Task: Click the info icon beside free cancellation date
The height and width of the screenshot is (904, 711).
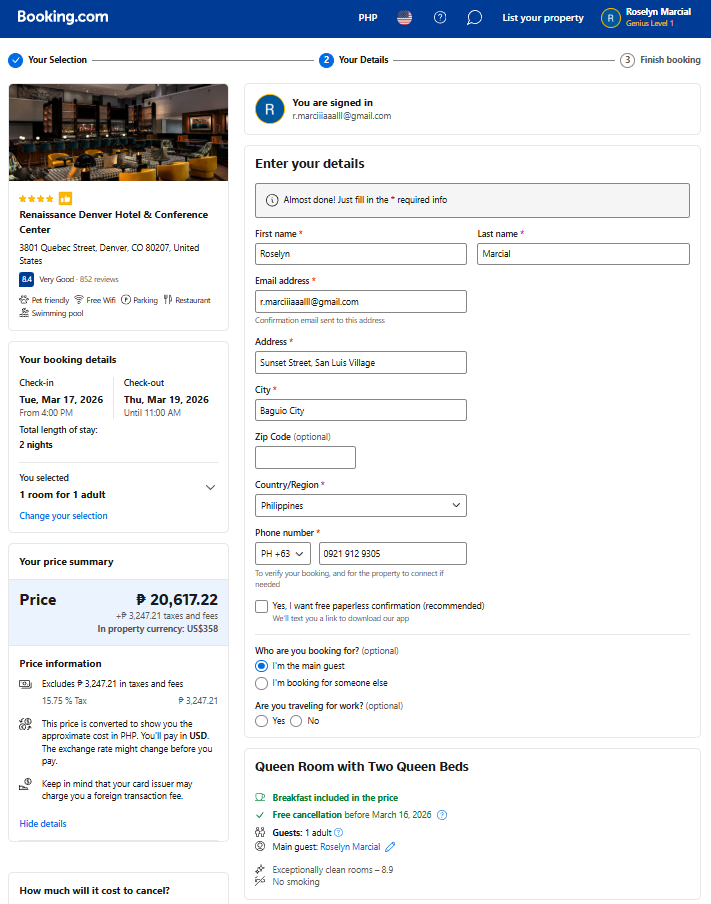Action: 442,815
